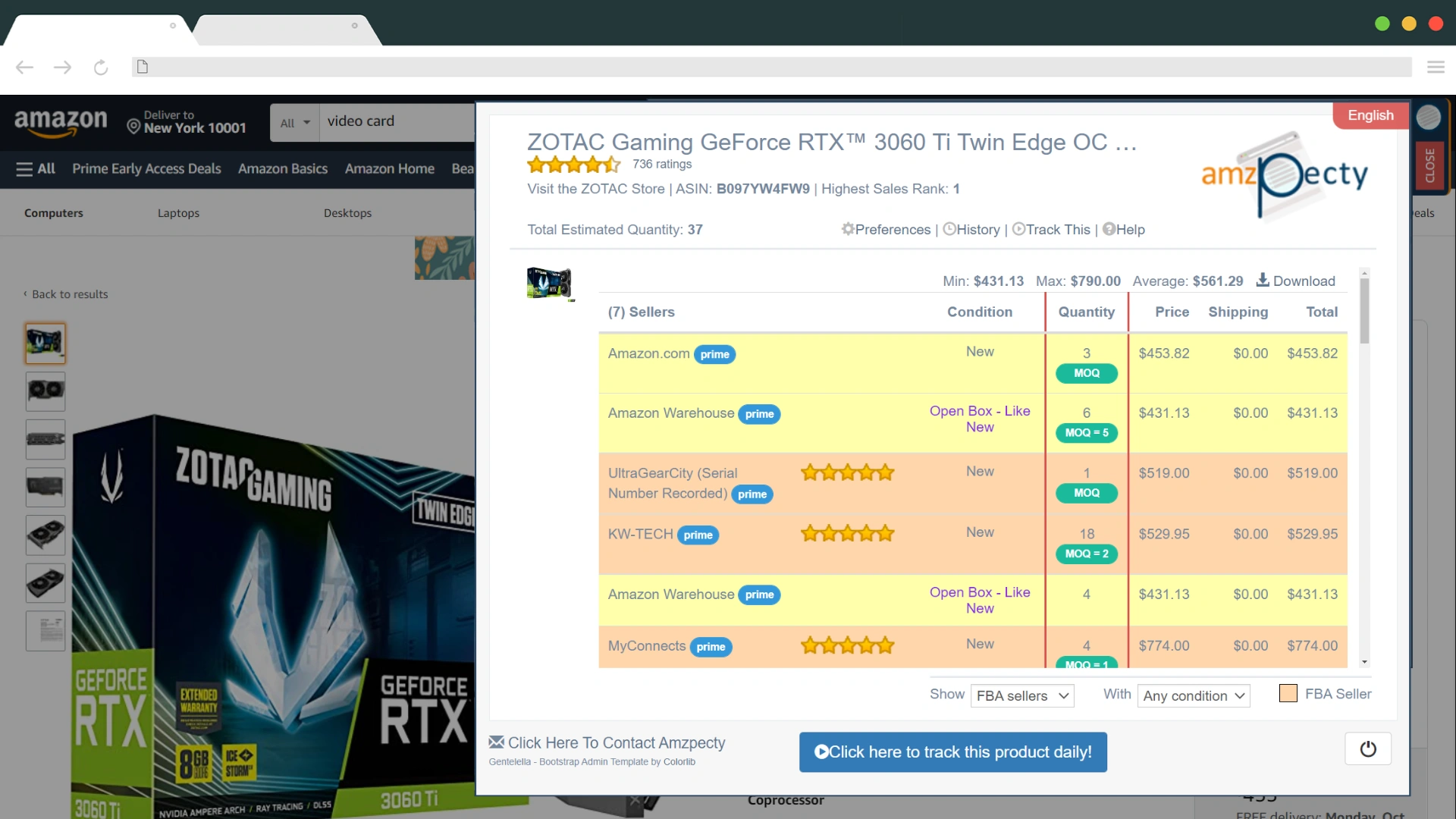Toggle the FBA Seller checkbox filter
Image resolution: width=1456 pixels, height=819 pixels.
tap(1288, 693)
